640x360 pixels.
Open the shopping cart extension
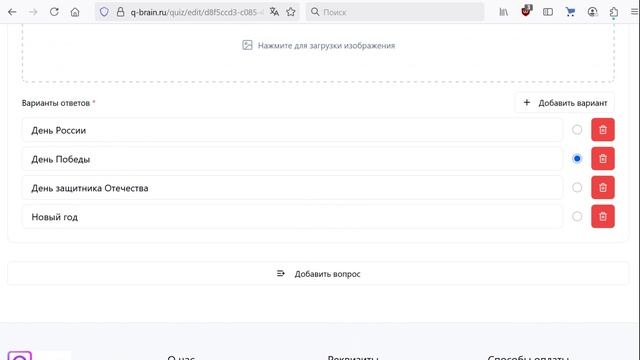(x=570, y=12)
